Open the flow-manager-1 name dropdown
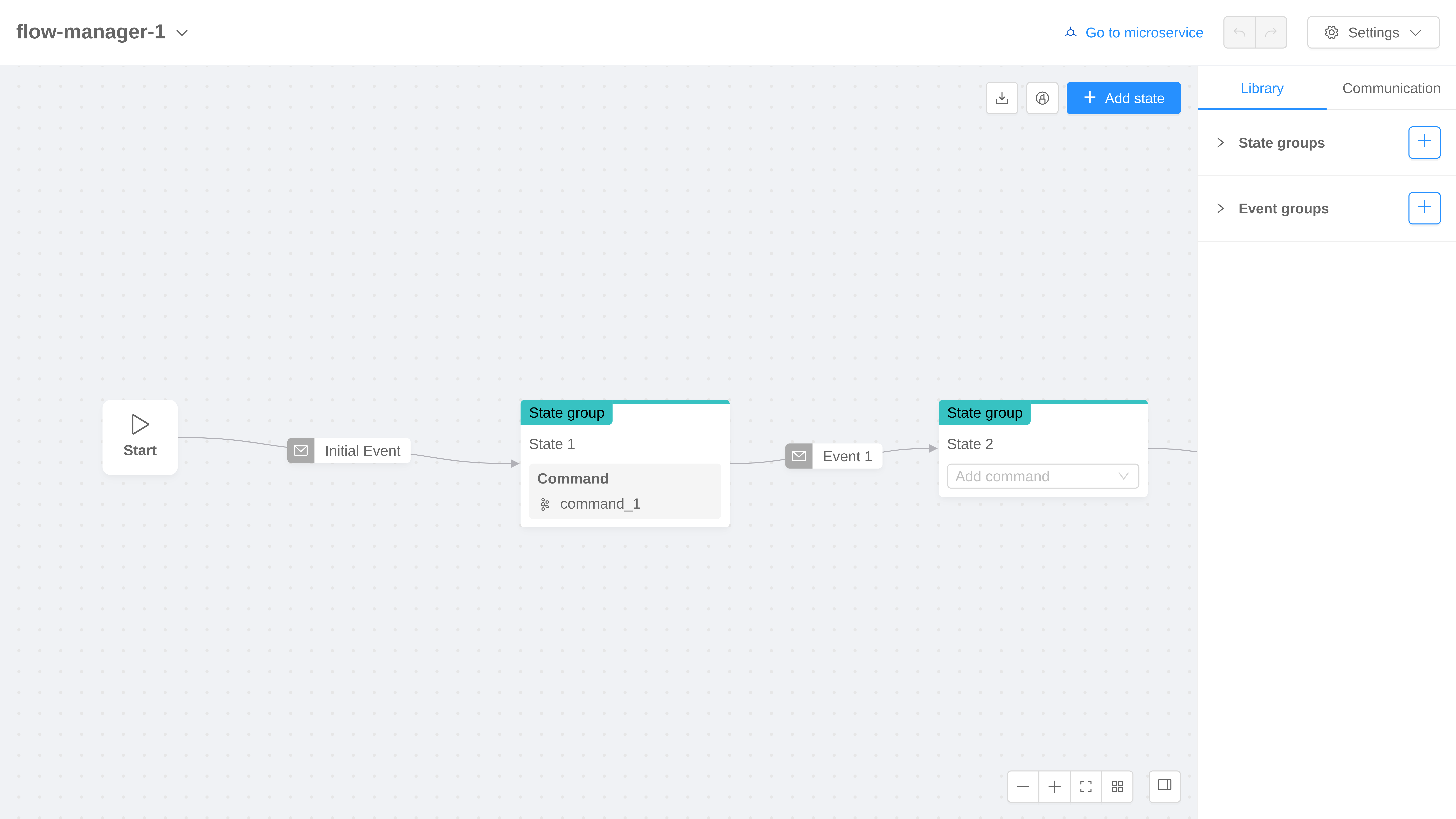 point(182,33)
